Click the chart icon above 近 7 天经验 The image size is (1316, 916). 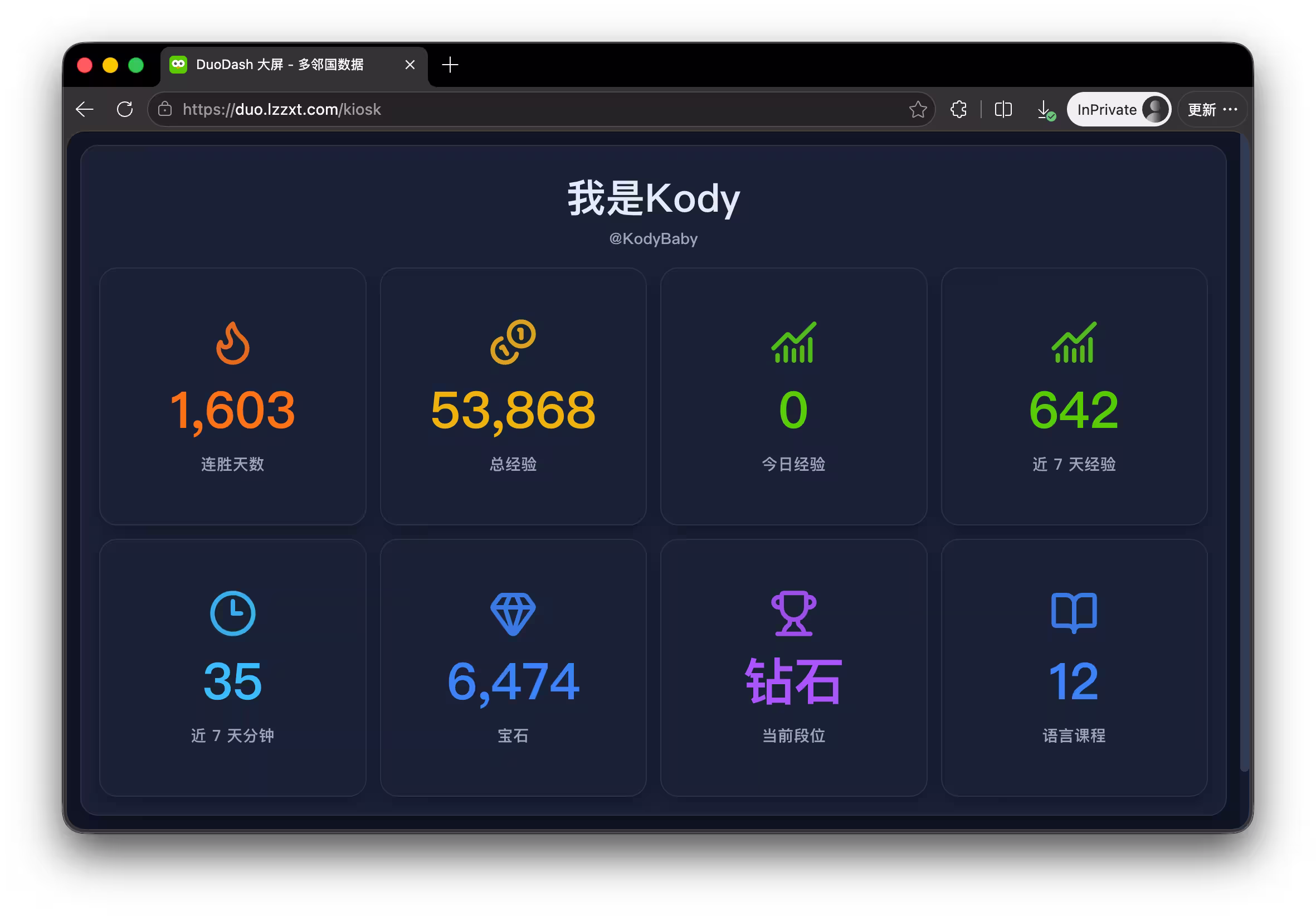pyautogui.click(x=1074, y=342)
